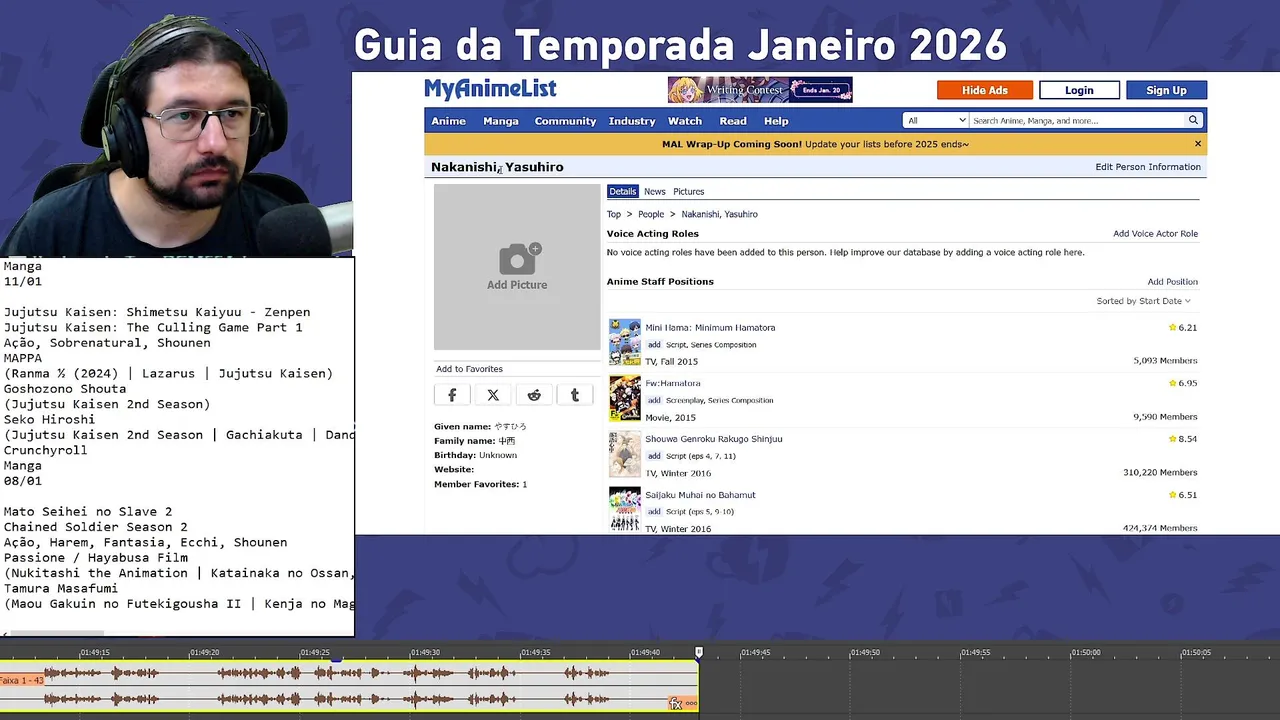Click add button under Fw:Hamatora
Viewport: 1280px width, 720px height.
pos(654,400)
